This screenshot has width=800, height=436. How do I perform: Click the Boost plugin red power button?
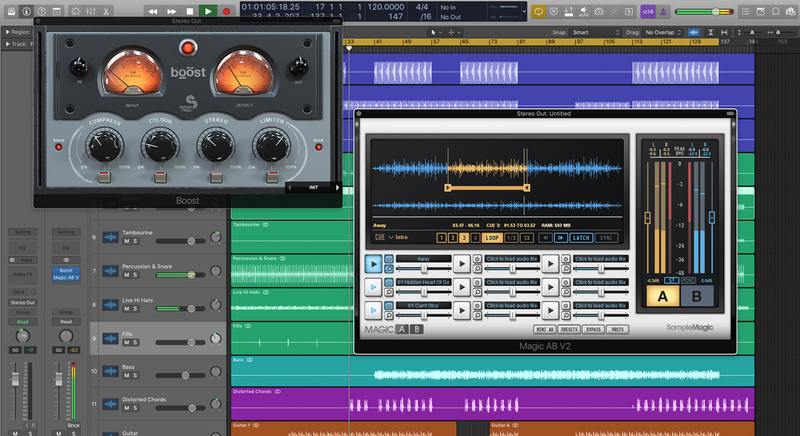coord(187,47)
